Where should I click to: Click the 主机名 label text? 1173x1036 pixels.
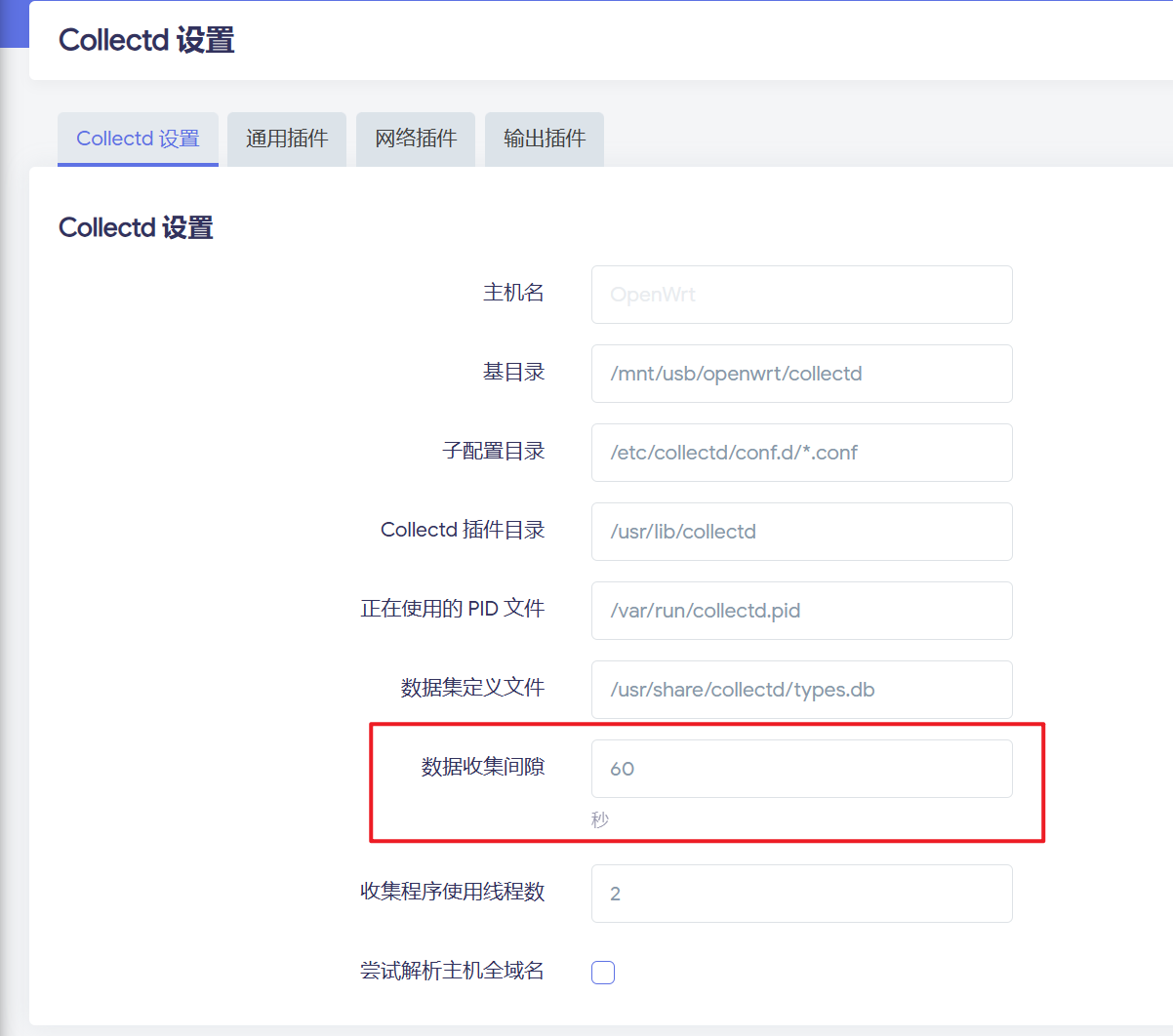[x=513, y=293]
